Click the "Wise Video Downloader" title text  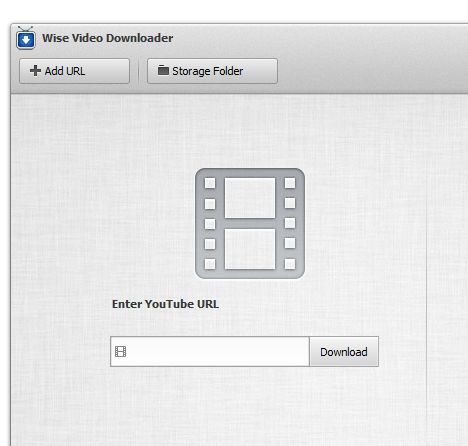click(108, 38)
